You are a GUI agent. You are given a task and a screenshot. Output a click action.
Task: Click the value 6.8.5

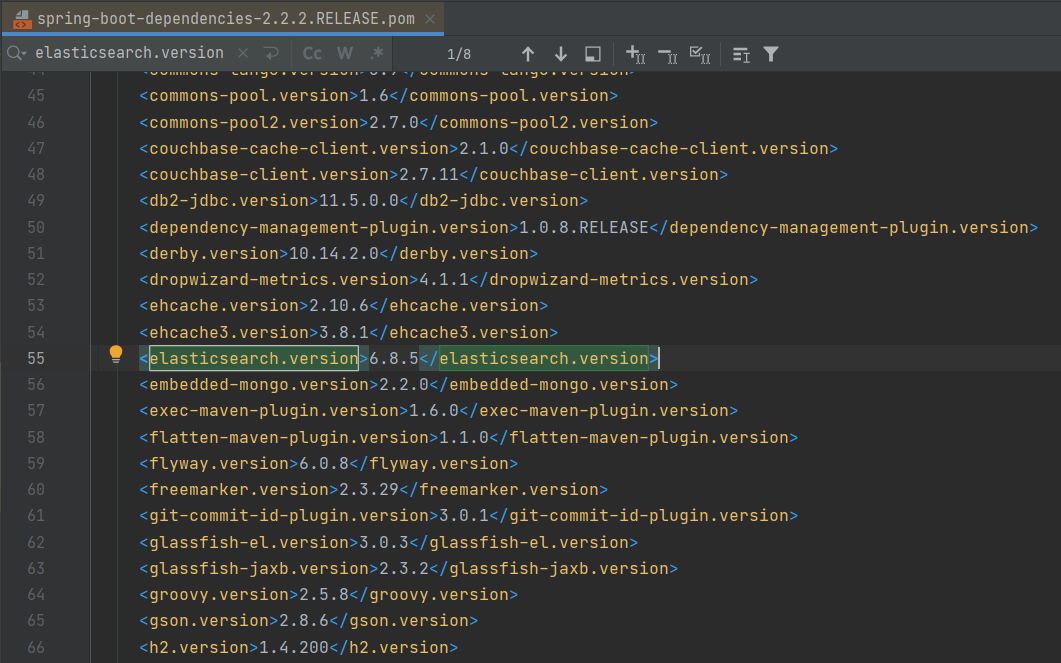(394, 359)
